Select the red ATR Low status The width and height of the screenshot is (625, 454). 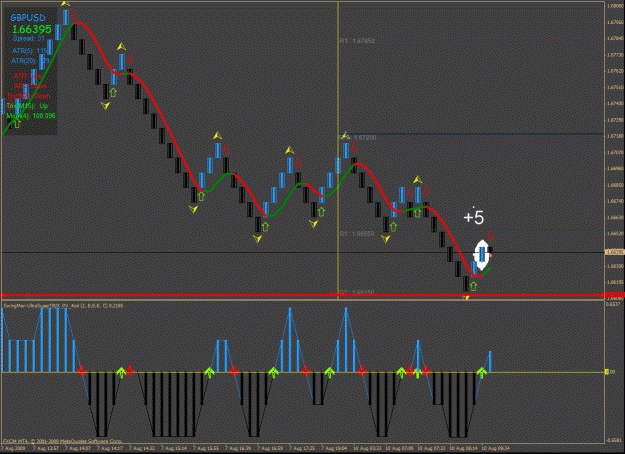click(x=28, y=76)
